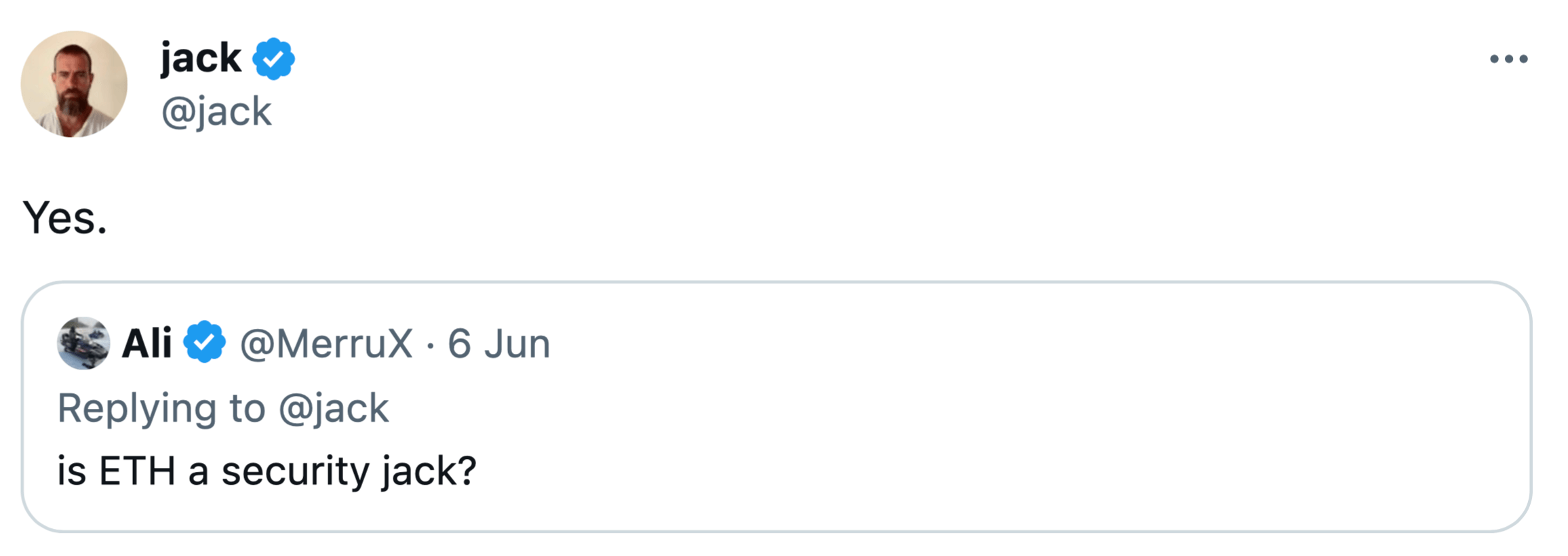The image size is (1568, 556).
Task: Click Ali's small snowmobile avatar
Action: click(x=83, y=343)
